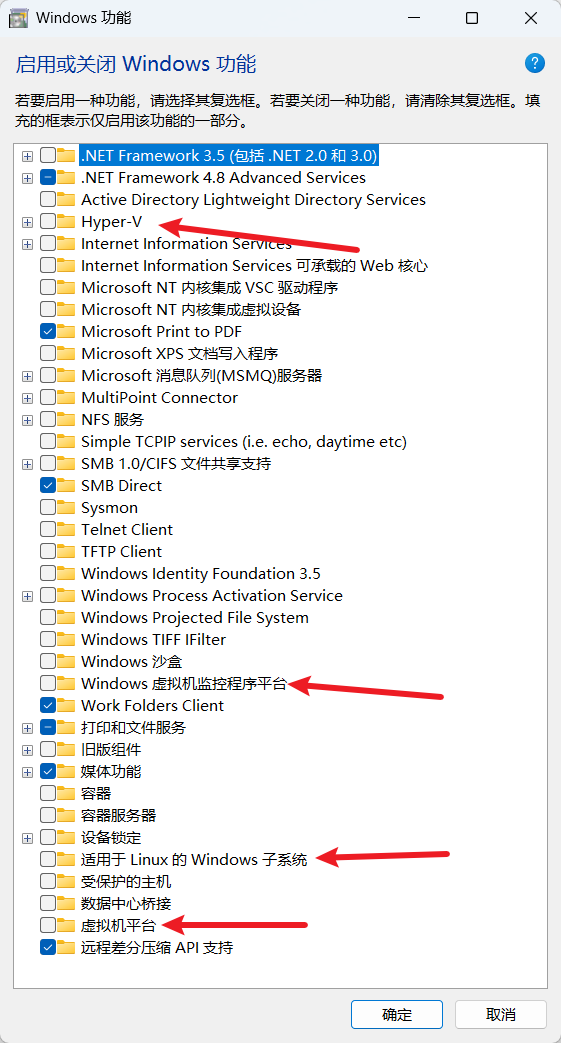
Task: Click the Hyper-V folder icon
Action: coord(66,222)
